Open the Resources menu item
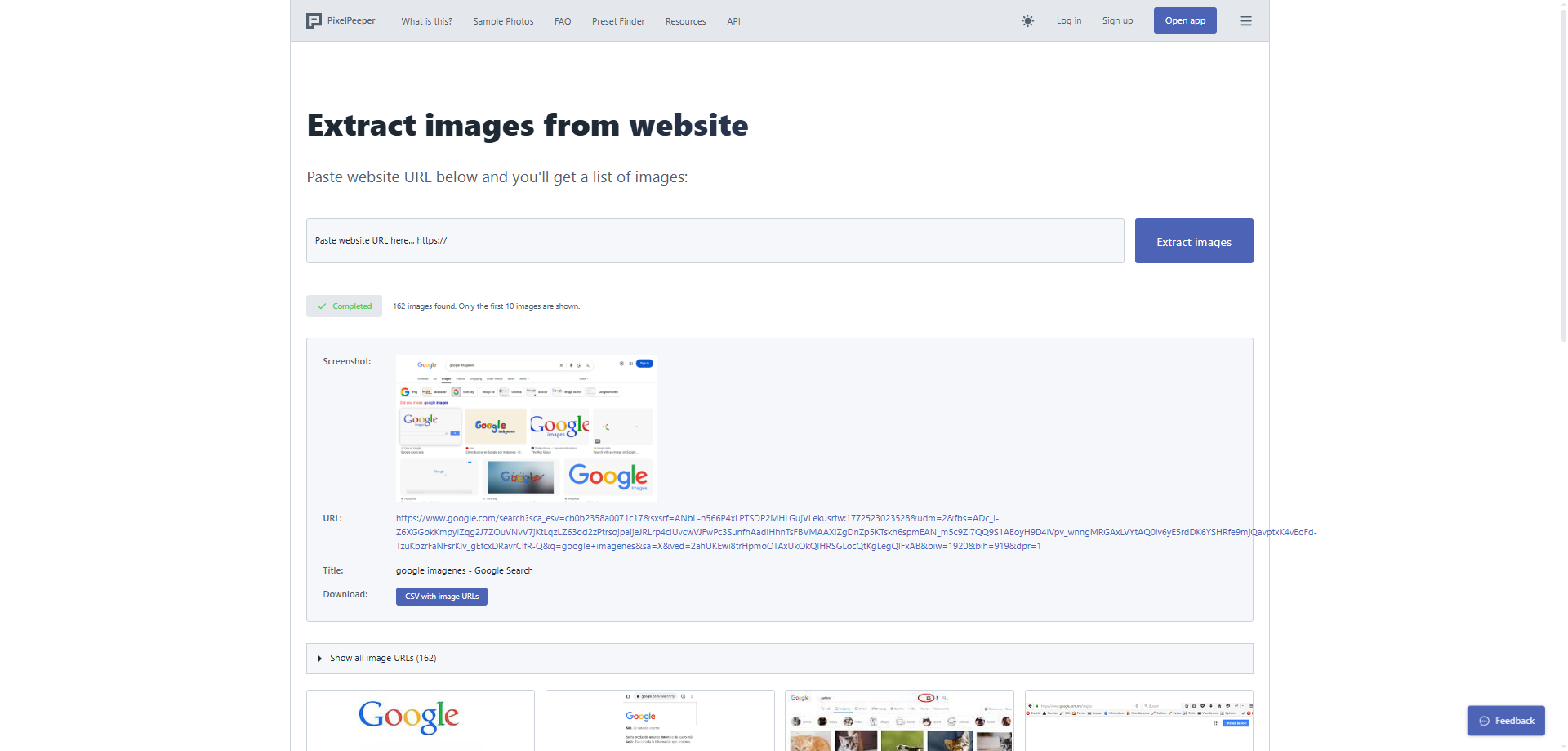The width and height of the screenshot is (1568, 751). pyautogui.click(x=685, y=21)
